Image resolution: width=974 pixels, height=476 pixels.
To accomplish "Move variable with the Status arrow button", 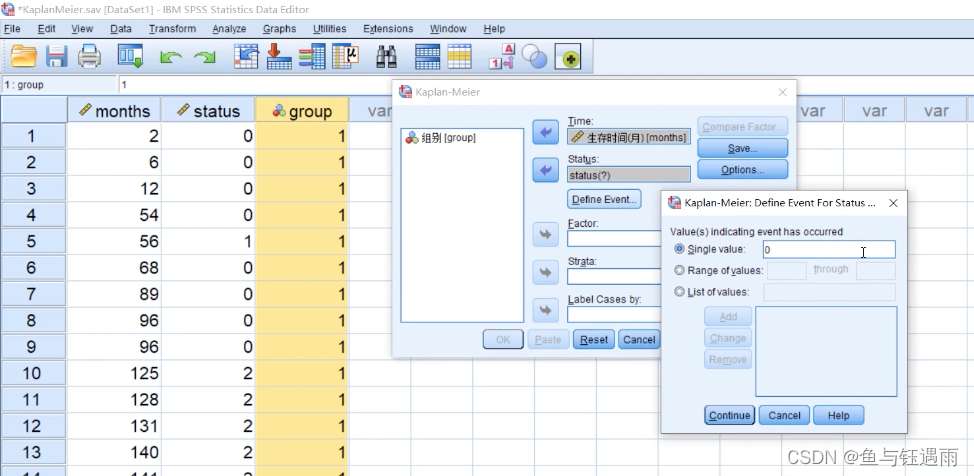I will pyautogui.click(x=545, y=170).
